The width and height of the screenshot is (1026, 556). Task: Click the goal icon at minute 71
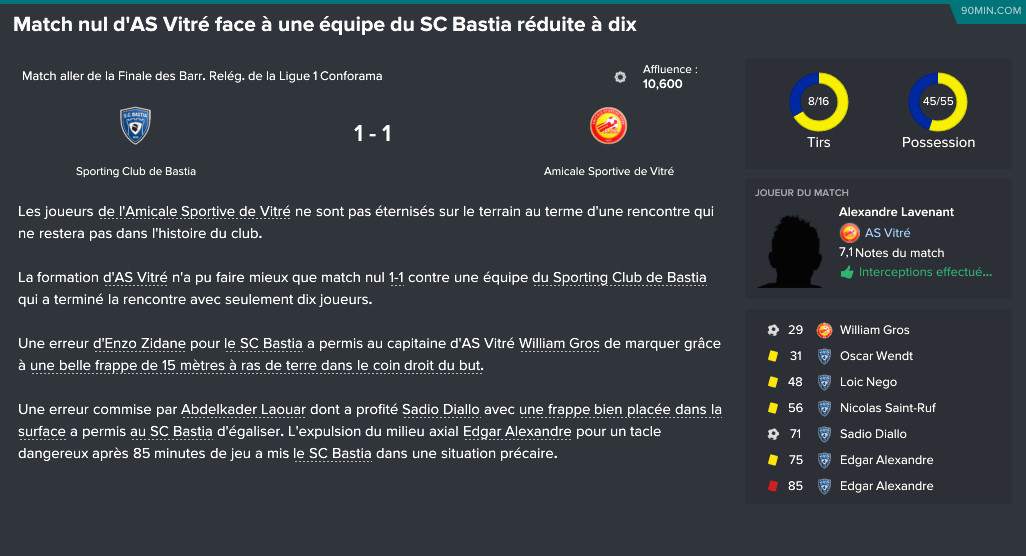coord(773,434)
